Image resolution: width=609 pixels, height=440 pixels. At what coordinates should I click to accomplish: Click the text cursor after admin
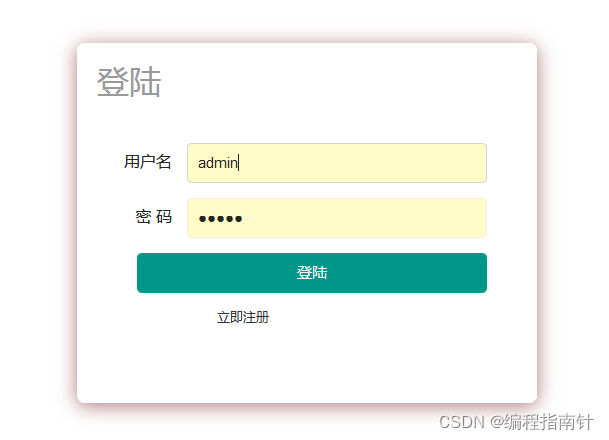[x=239, y=163]
